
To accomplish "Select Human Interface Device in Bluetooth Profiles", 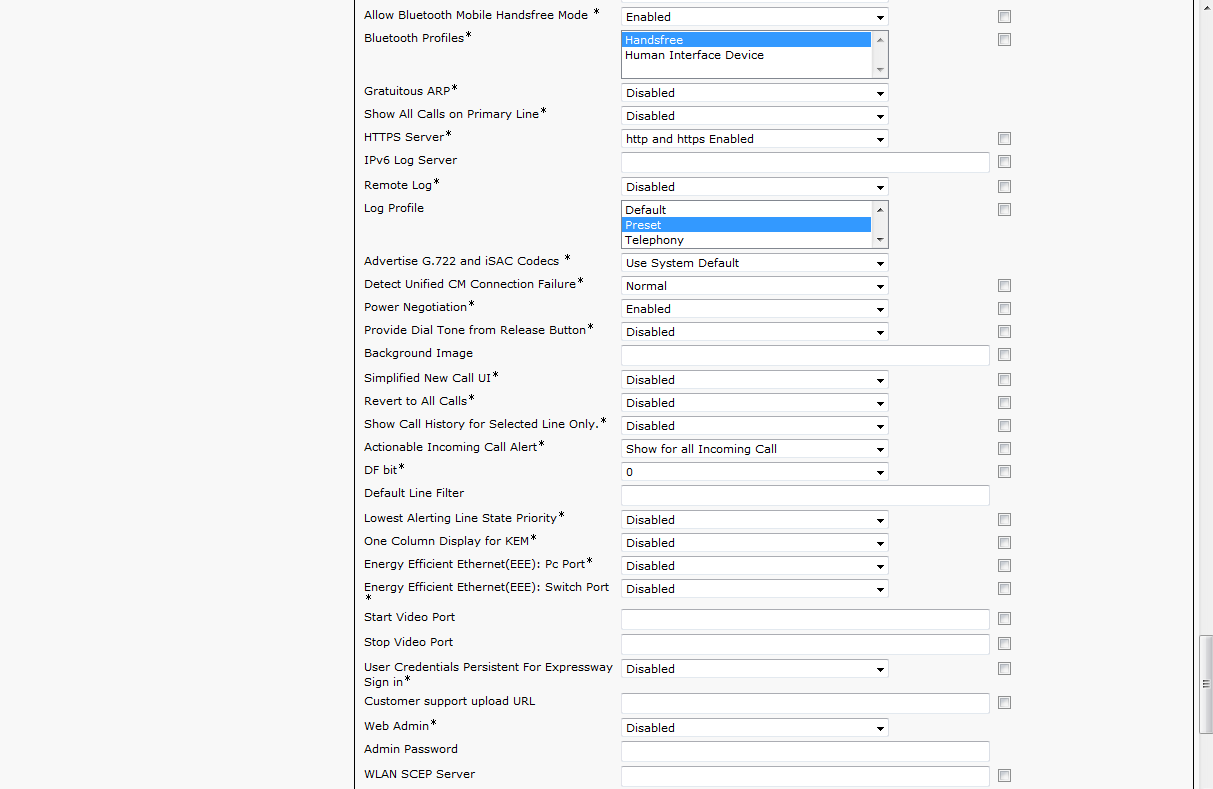I will [694, 56].
